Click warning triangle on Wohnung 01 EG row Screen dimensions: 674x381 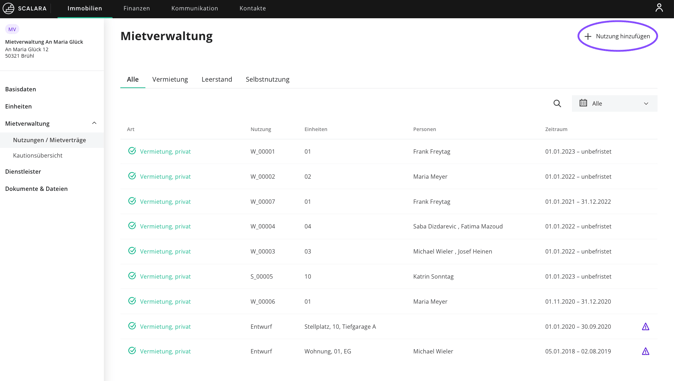pos(645,351)
